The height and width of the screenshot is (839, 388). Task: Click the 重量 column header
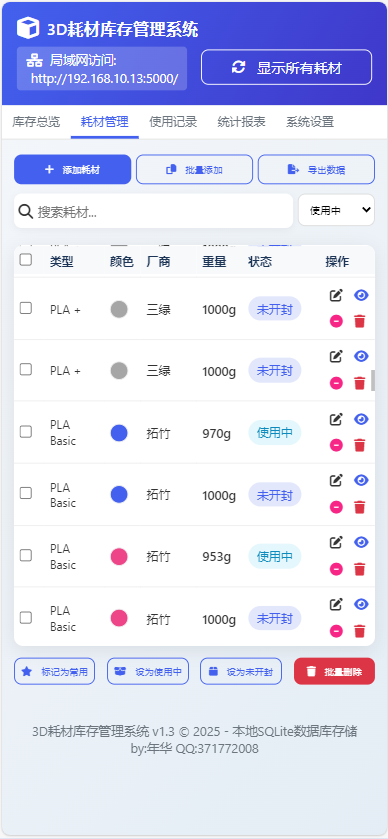tap(214, 261)
